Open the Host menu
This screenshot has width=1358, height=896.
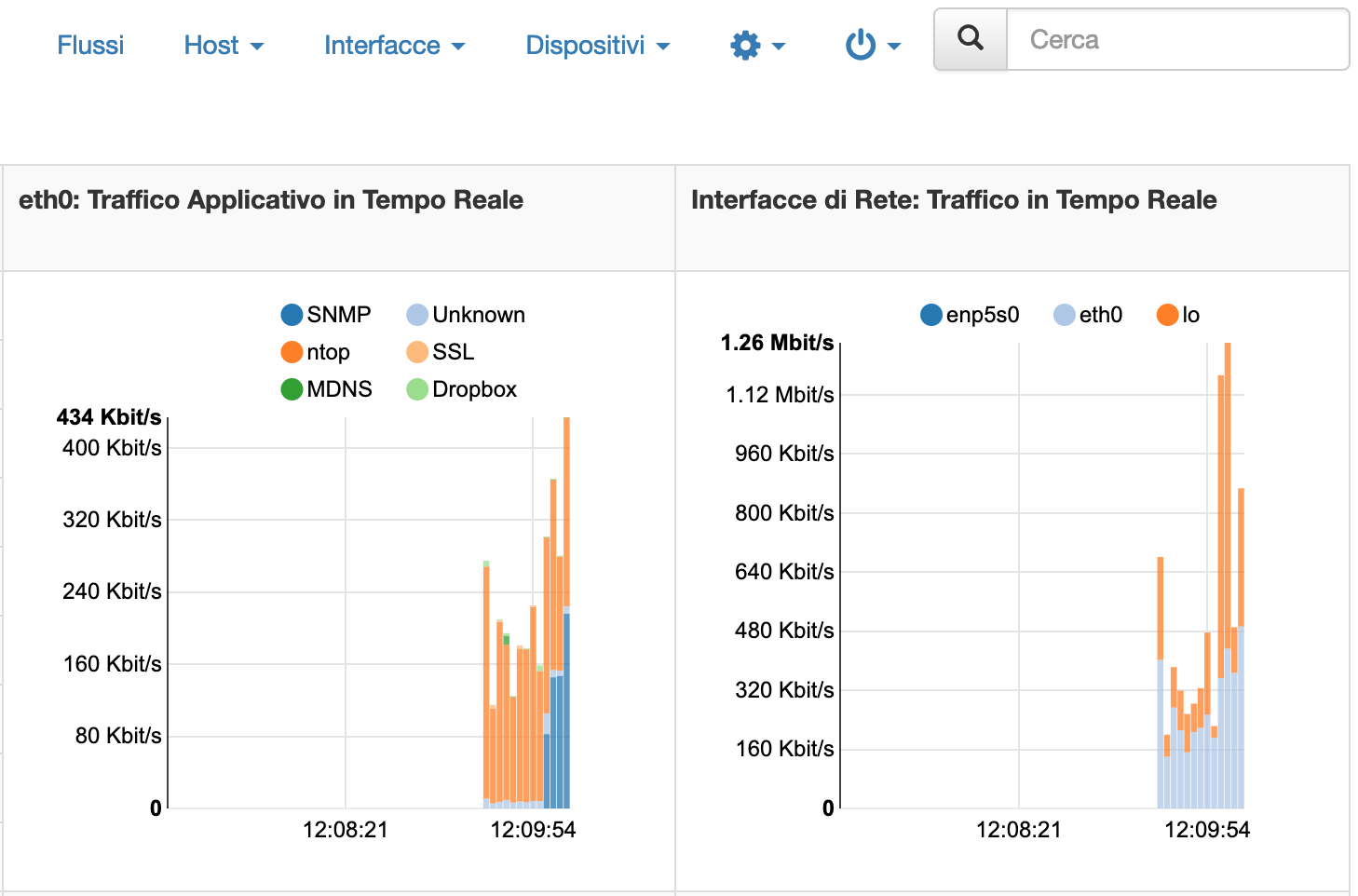point(224,45)
